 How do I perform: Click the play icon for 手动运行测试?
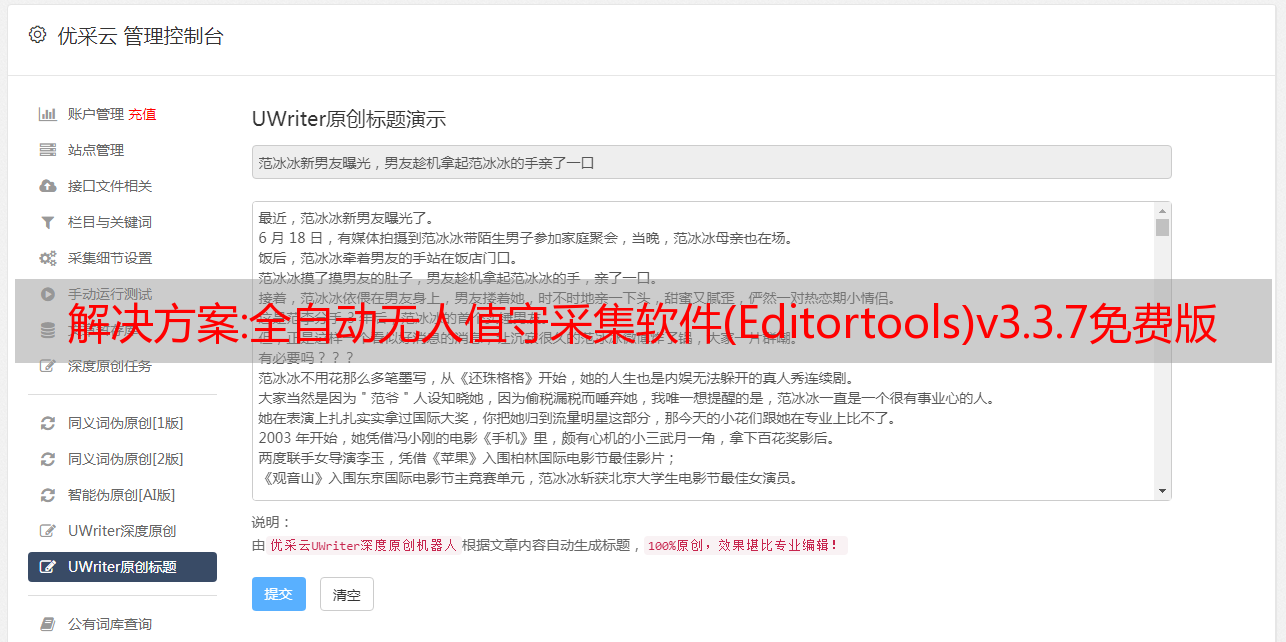47,294
